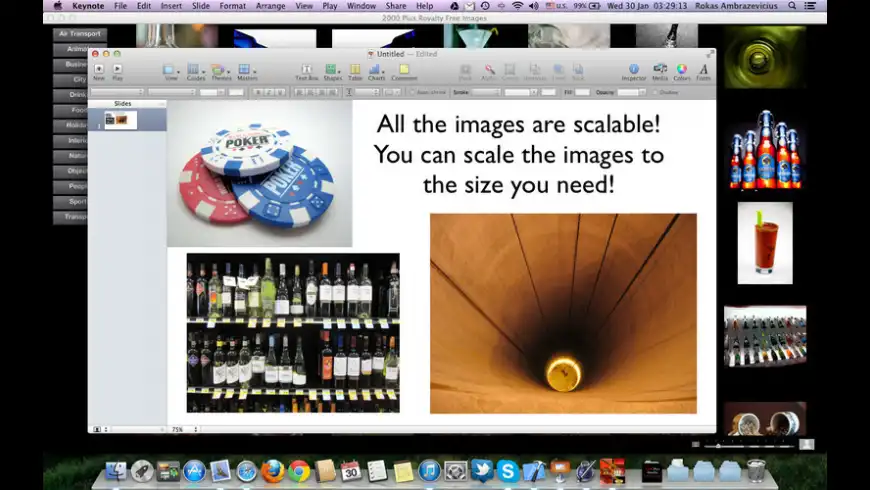Click the Group toolbar icon
Screen dimensions: 870x490
pyautogui.click(x=509, y=72)
